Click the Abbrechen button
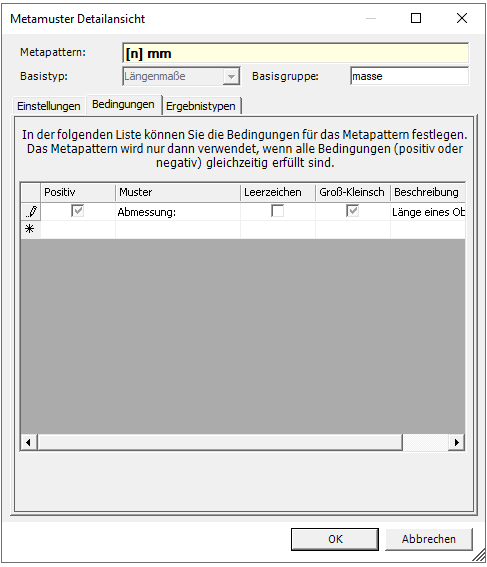The image size is (487, 567). (x=429, y=539)
